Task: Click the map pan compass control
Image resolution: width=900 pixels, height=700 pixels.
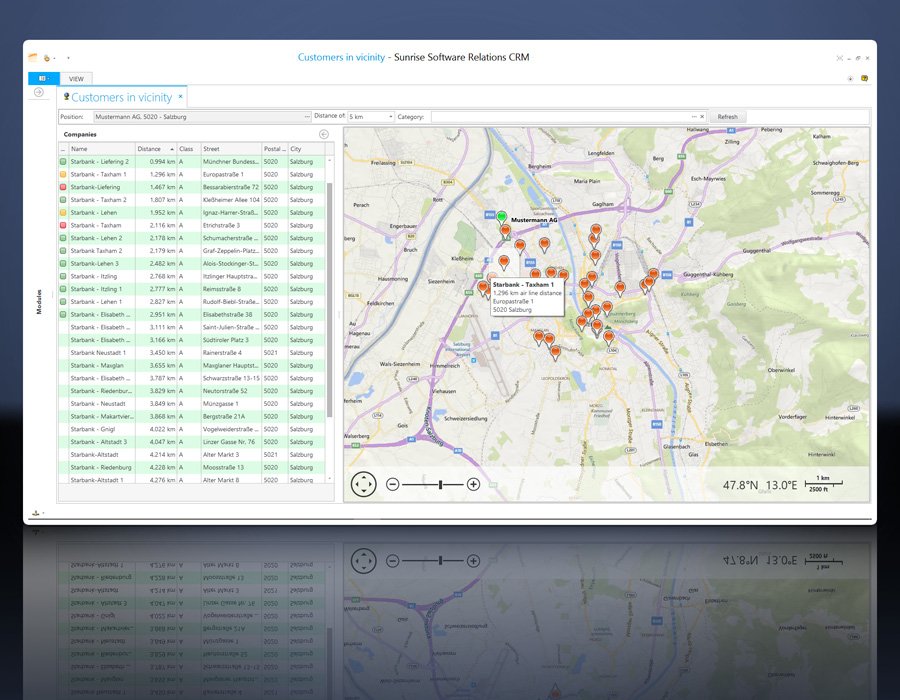Action: click(364, 484)
